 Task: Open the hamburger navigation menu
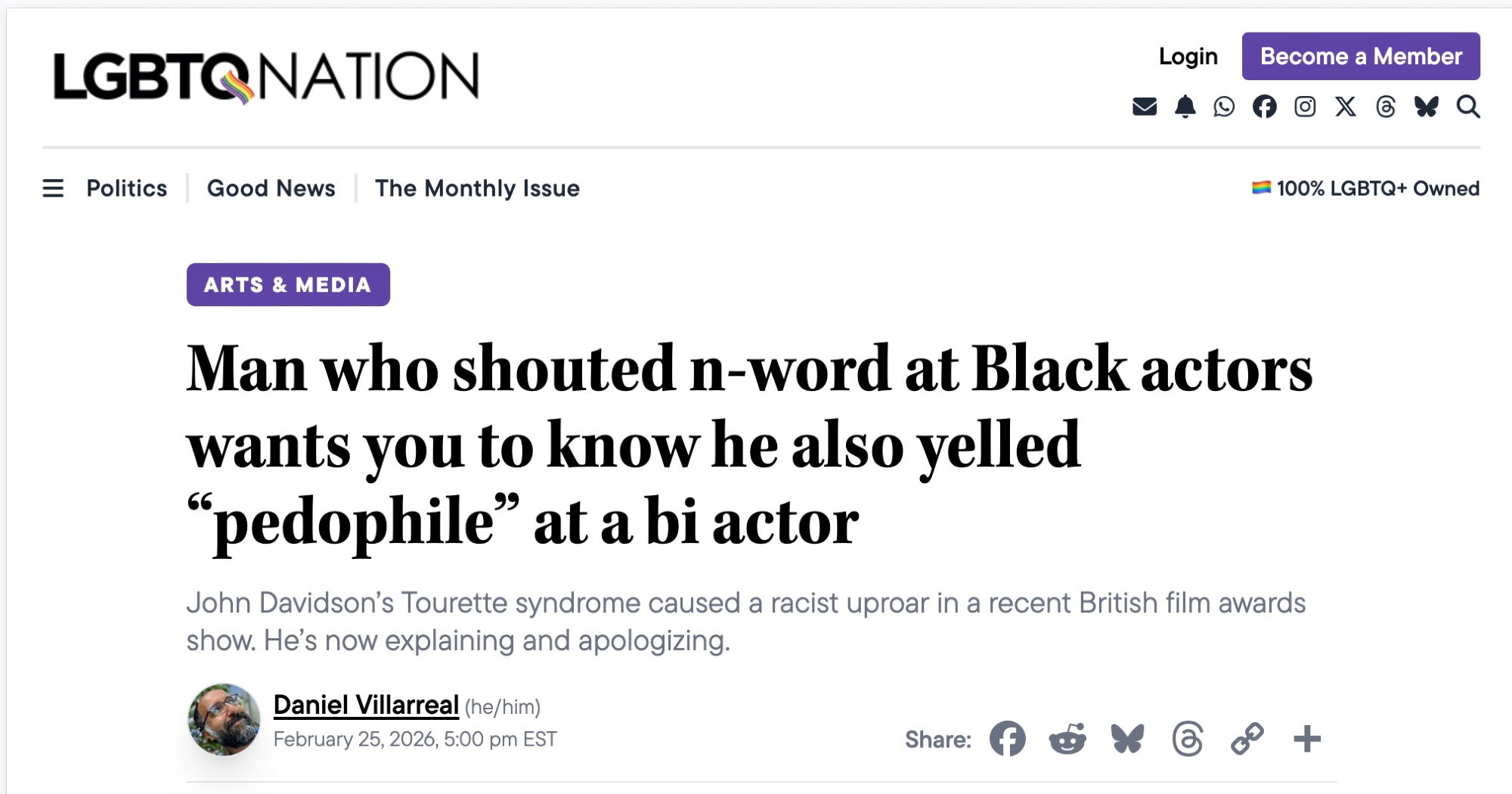click(53, 188)
